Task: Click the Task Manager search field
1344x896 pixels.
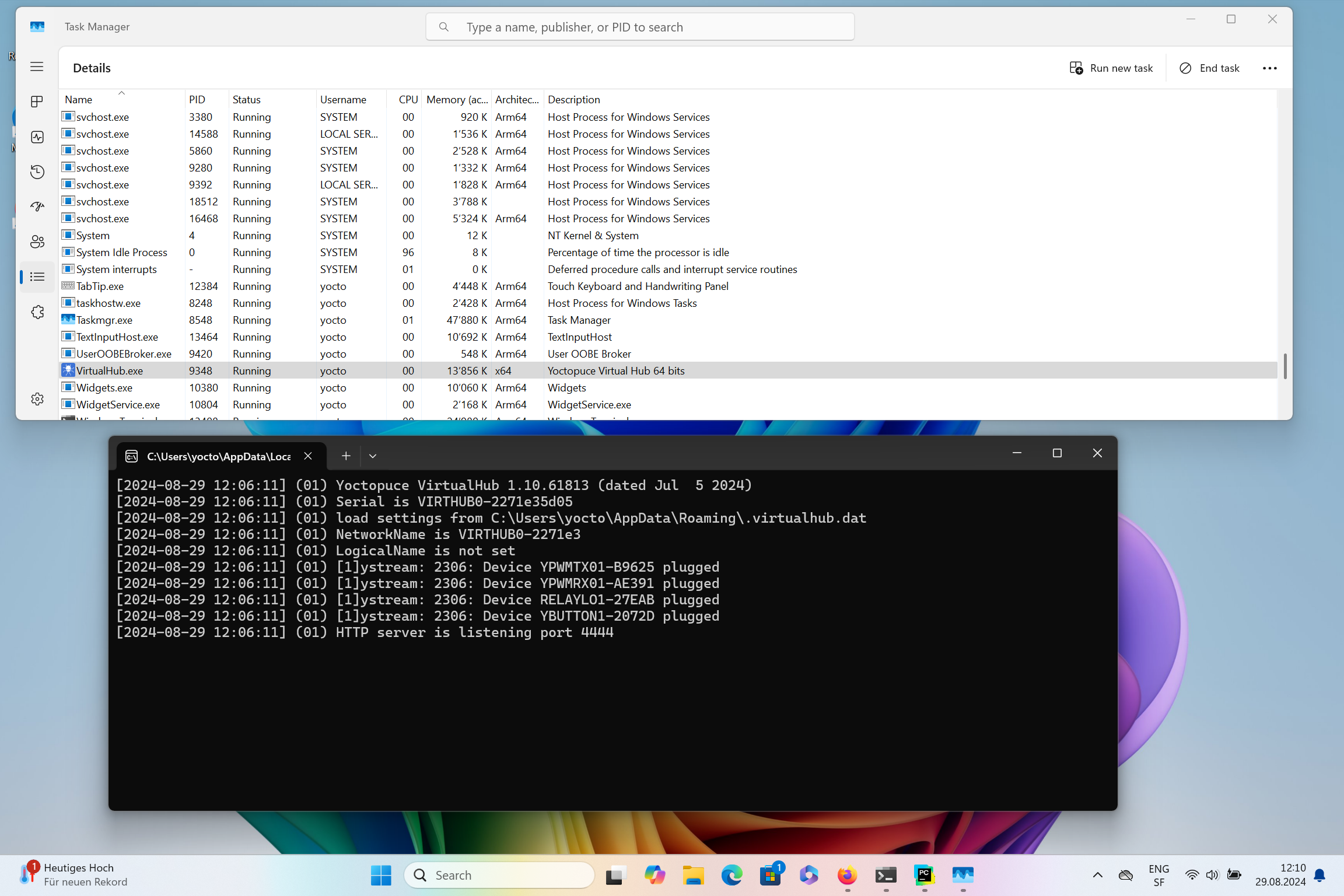Action: pyautogui.click(x=640, y=27)
